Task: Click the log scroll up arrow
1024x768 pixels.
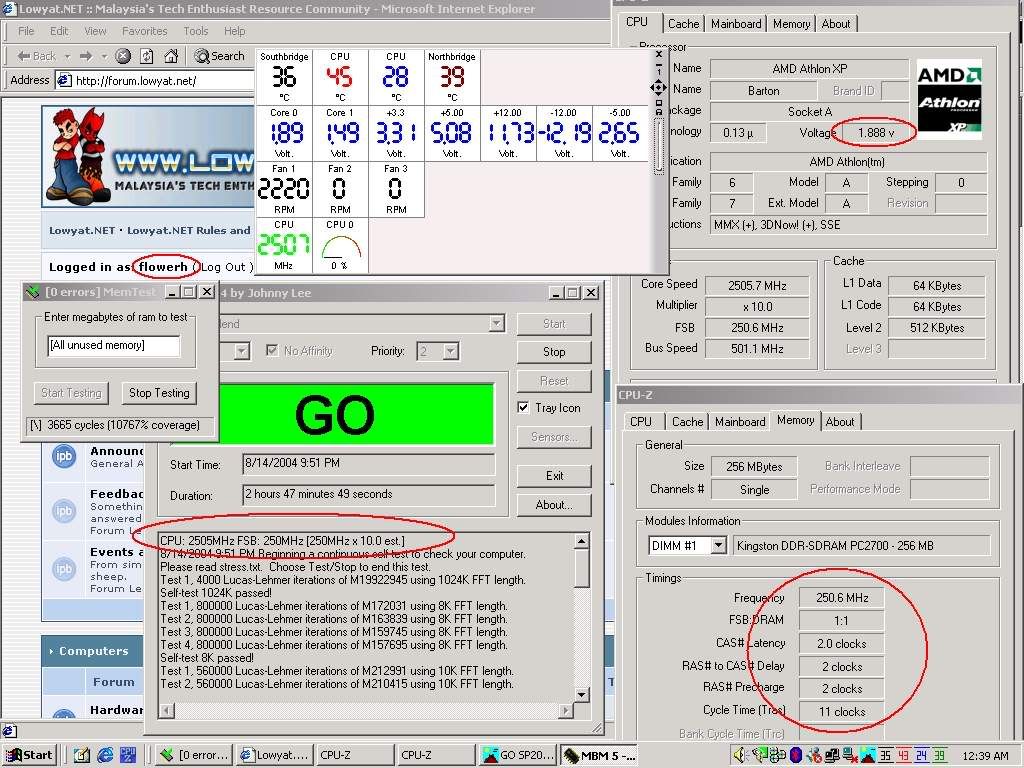Action: coord(581,541)
